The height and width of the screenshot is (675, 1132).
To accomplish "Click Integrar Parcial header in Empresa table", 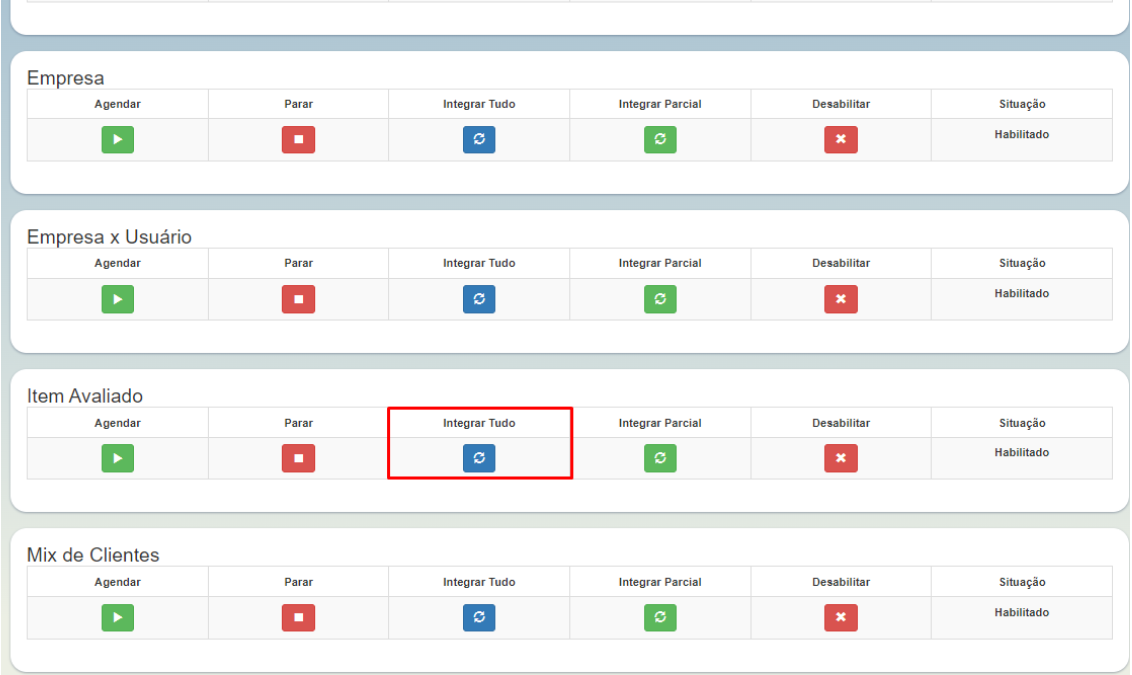I will [x=660, y=104].
